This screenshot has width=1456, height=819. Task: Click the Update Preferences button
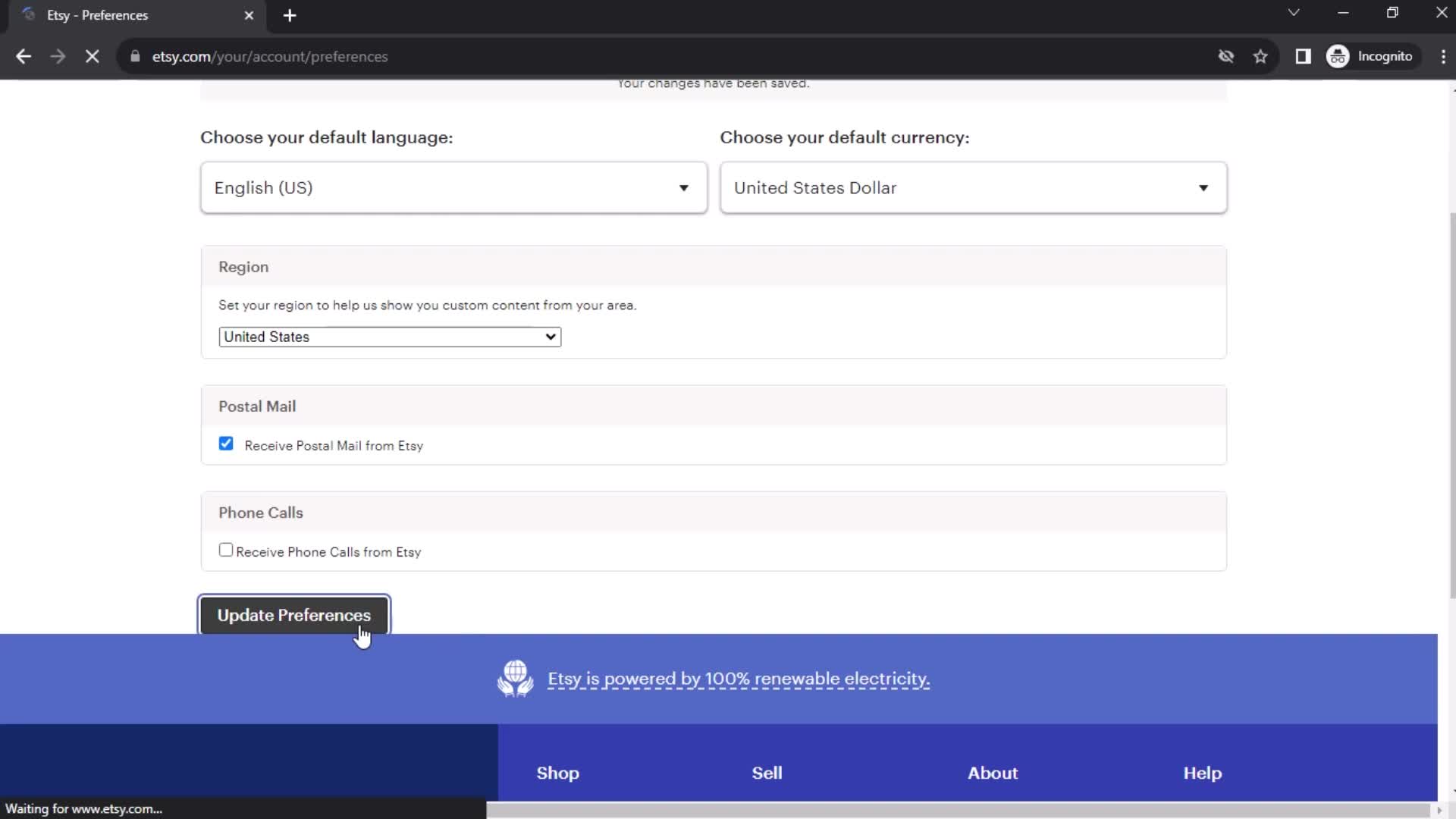click(x=294, y=614)
